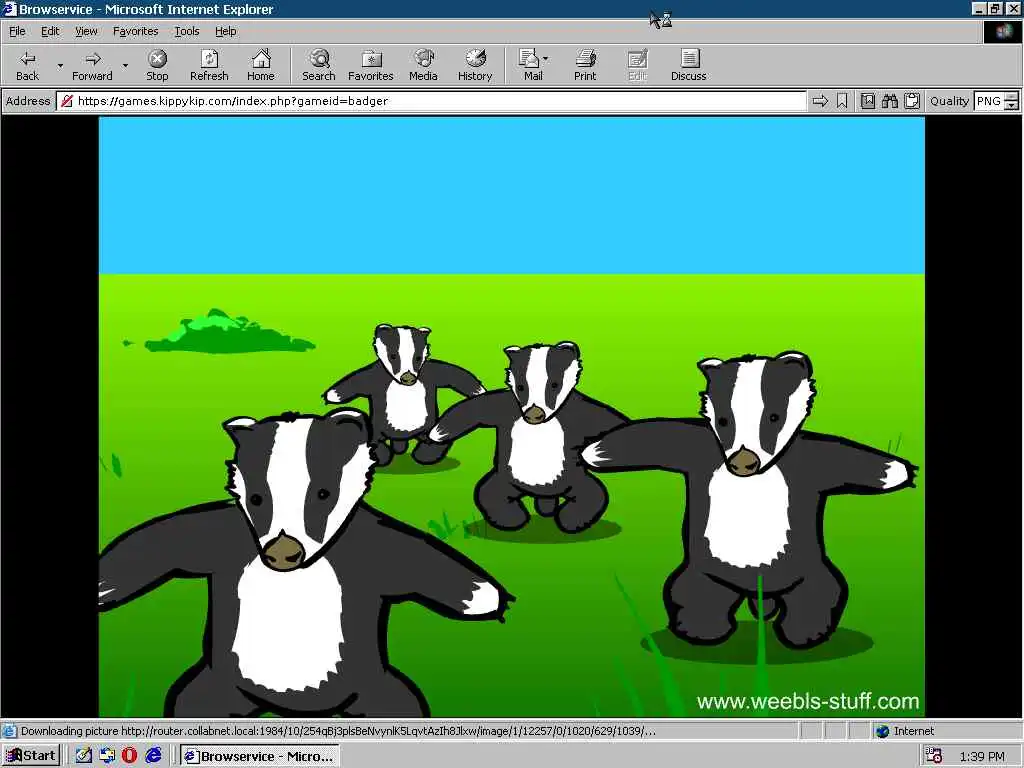Select the Quality PNG field

(988, 101)
